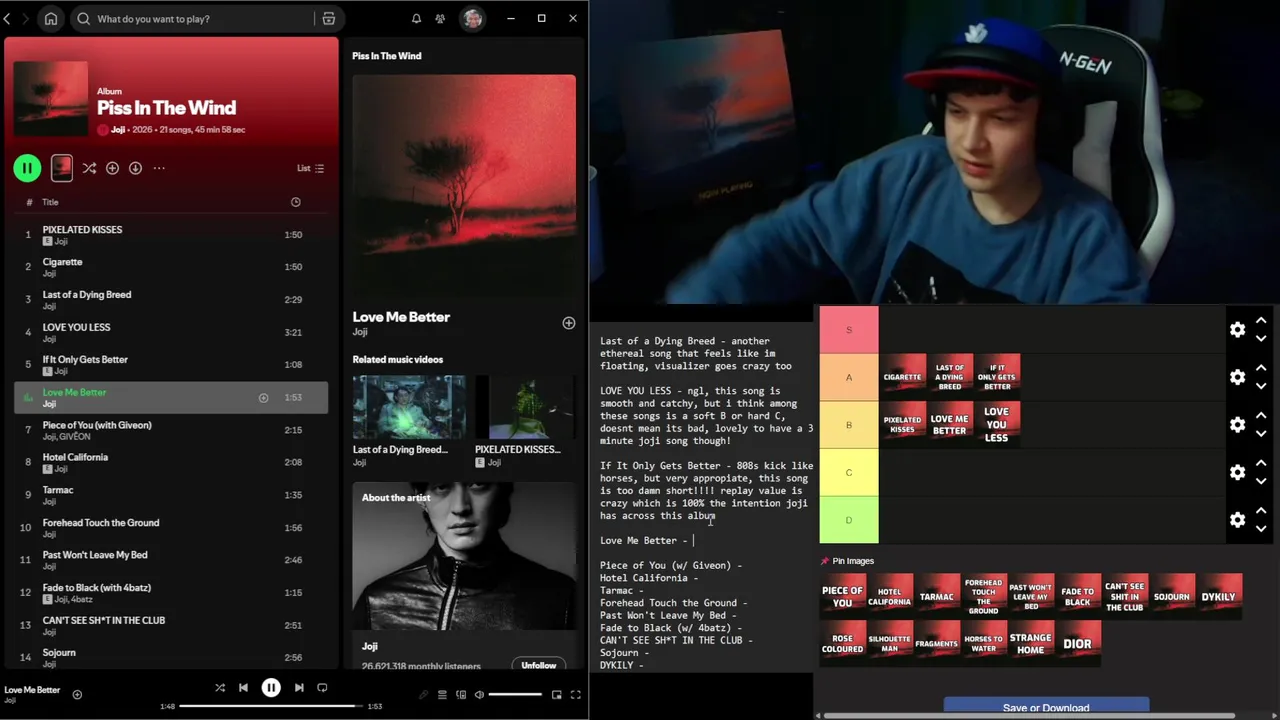Skip to the next track
This screenshot has height=720, width=1280.
click(299, 687)
